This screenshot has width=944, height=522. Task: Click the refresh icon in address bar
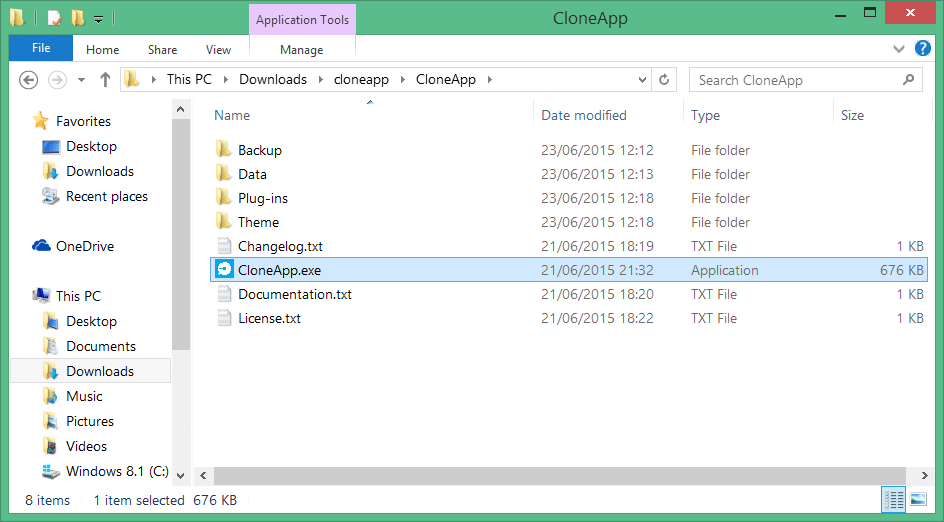click(x=664, y=79)
